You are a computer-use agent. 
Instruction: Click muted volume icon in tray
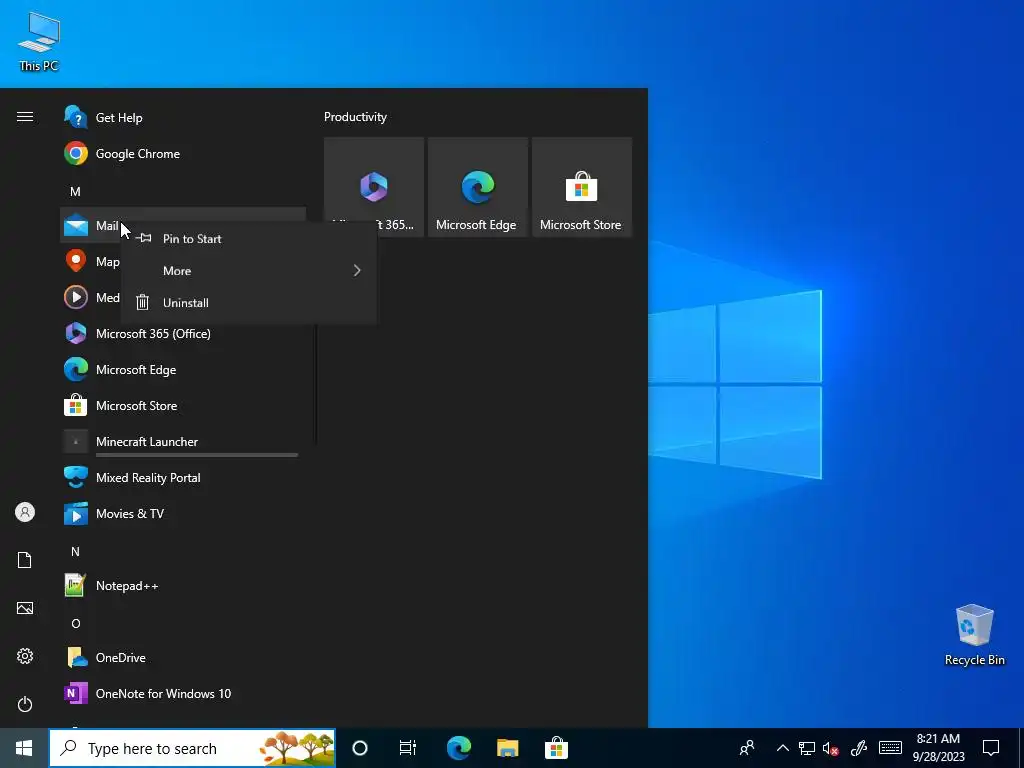point(830,748)
